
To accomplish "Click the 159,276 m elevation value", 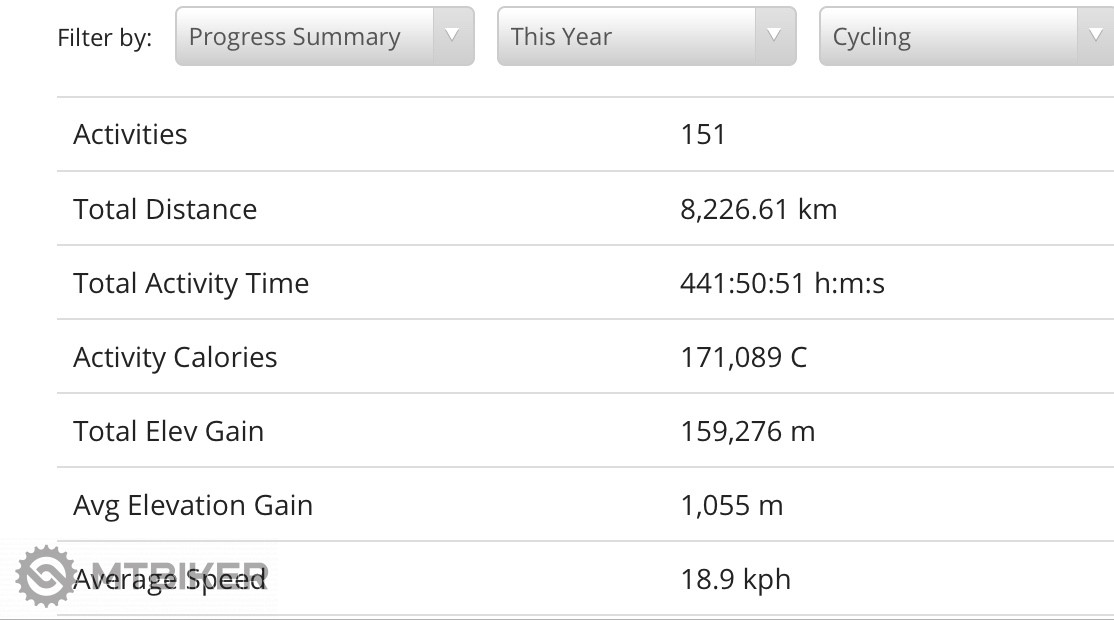I will [x=747, y=431].
